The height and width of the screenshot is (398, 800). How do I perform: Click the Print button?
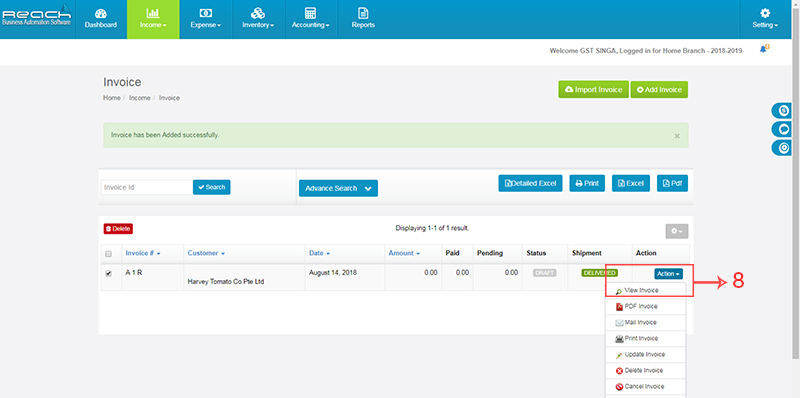tap(587, 183)
